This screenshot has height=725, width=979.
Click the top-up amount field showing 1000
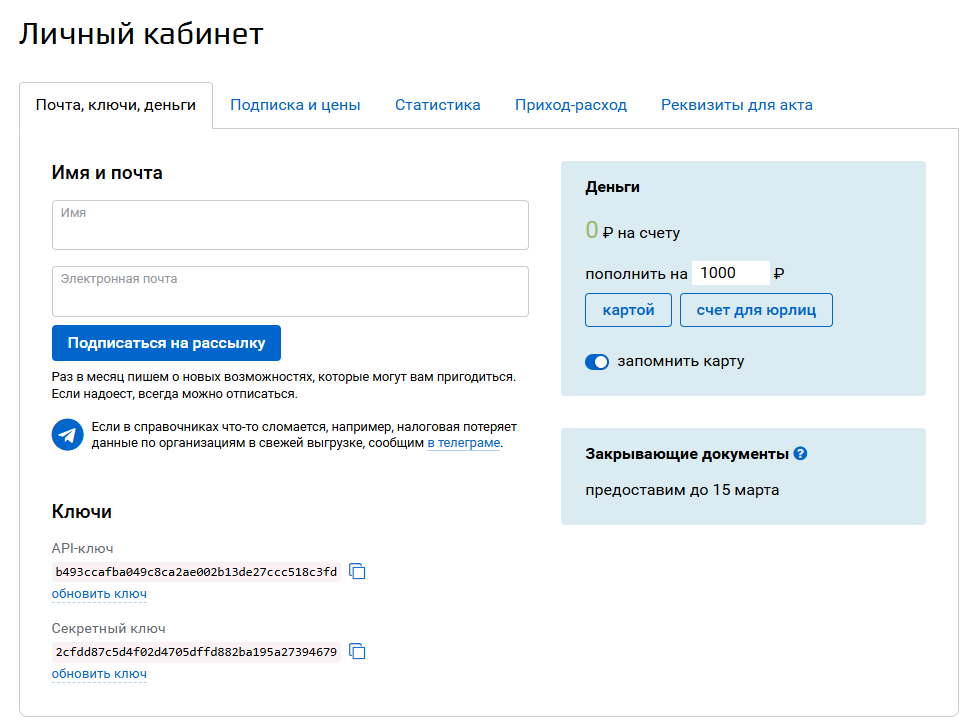click(x=730, y=273)
